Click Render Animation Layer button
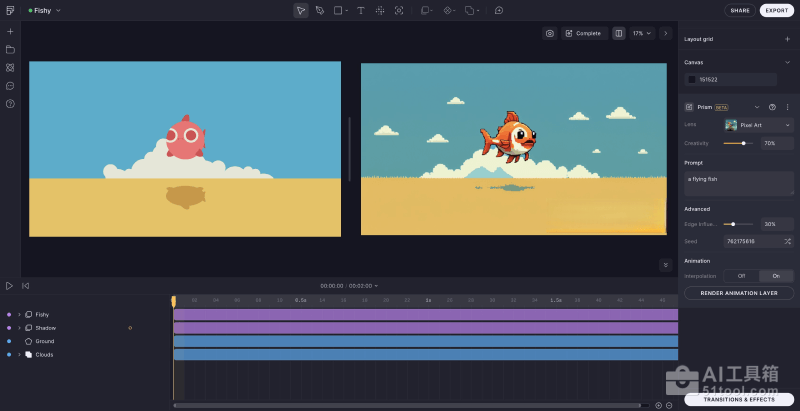Image resolution: width=800 pixels, height=411 pixels. coord(739,293)
